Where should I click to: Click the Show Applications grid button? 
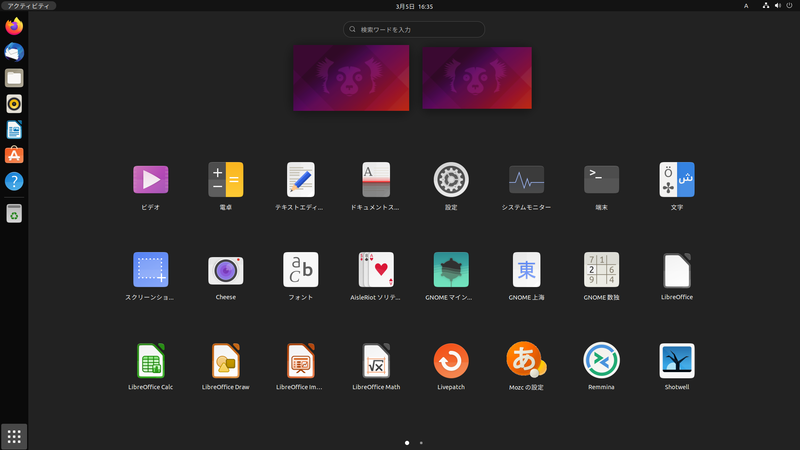(x=14, y=436)
